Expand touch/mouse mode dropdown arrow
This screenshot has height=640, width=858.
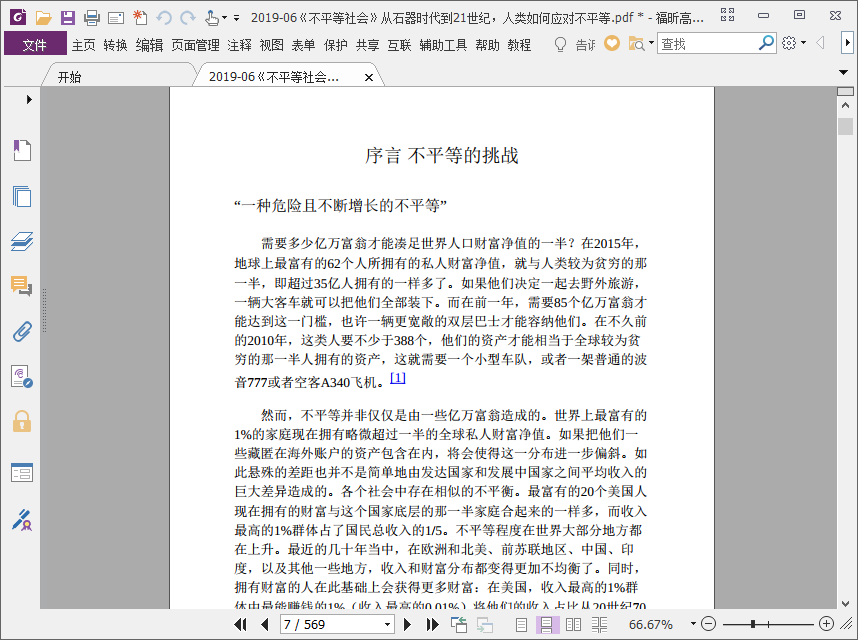pyautogui.click(x=224, y=18)
